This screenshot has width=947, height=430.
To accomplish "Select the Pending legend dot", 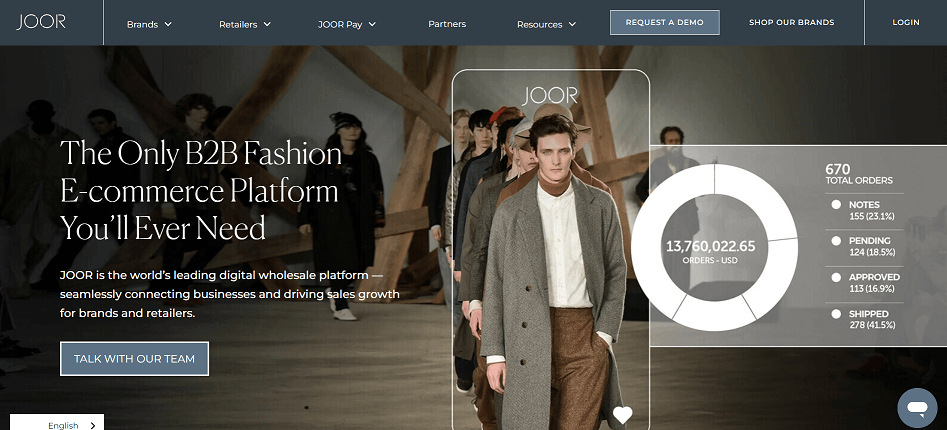I will pos(836,241).
